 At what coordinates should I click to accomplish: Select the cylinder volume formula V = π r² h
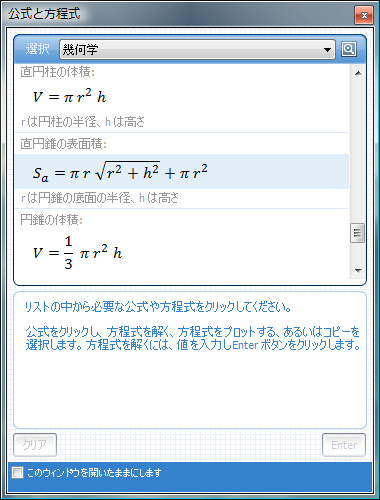pos(69,97)
